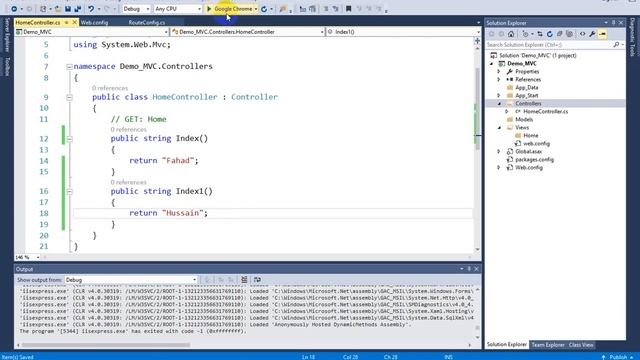Click the View Code icon in Solution Explorer

coord(582,34)
